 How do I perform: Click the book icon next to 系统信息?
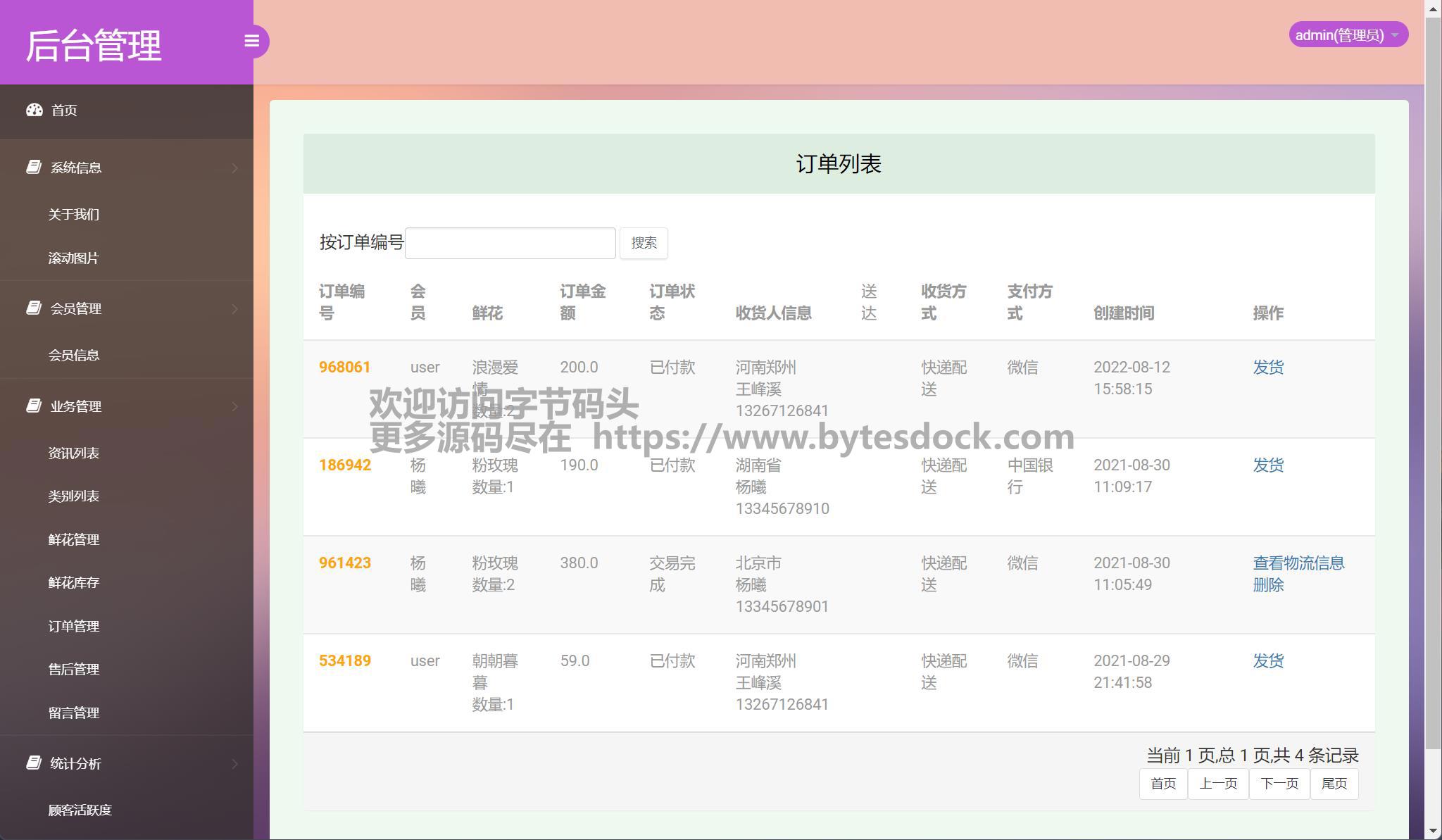34,167
